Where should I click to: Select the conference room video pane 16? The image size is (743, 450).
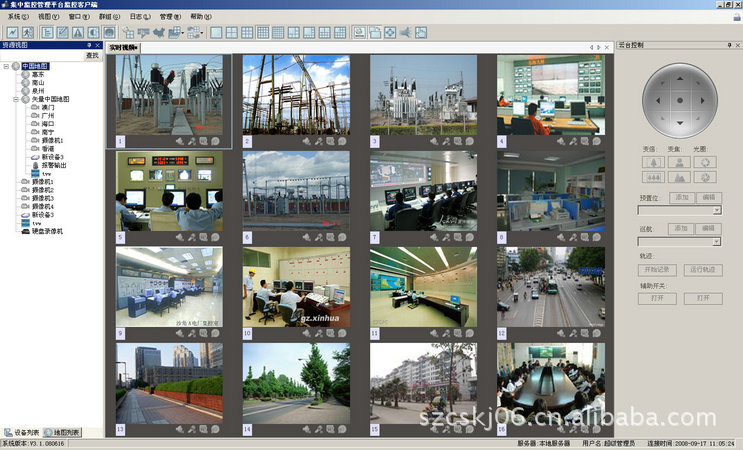550,384
